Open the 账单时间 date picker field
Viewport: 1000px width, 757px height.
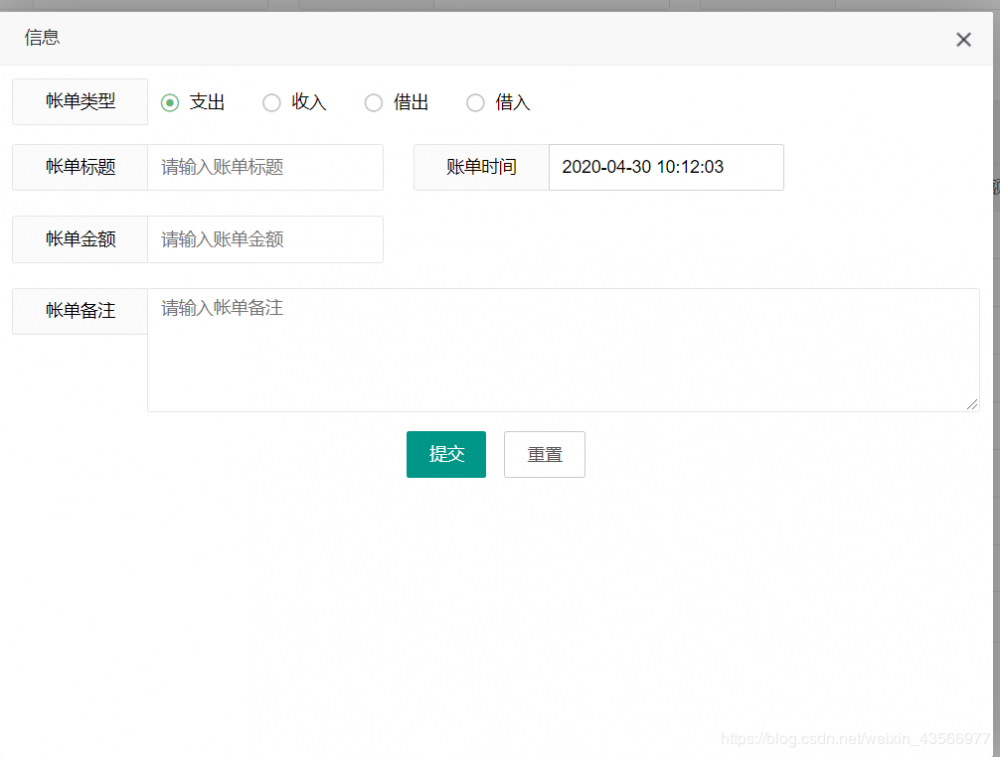[x=665, y=167]
